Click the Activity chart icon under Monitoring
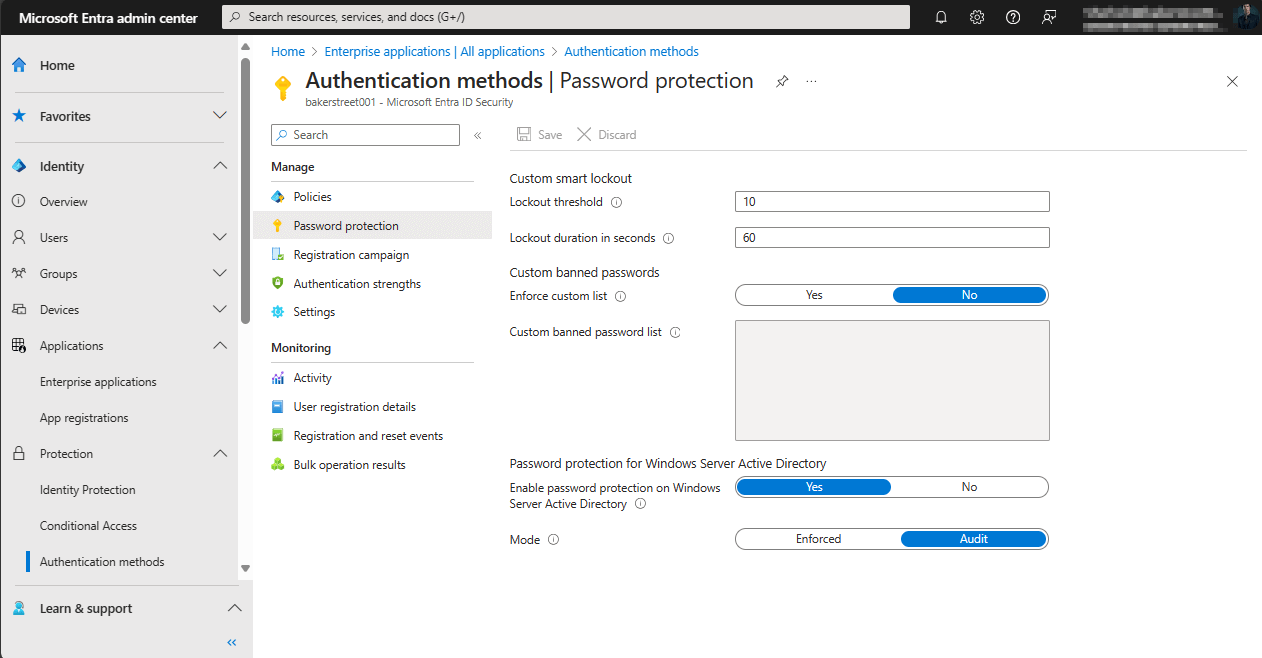Viewport: 1262px width, 658px height. click(x=277, y=377)
